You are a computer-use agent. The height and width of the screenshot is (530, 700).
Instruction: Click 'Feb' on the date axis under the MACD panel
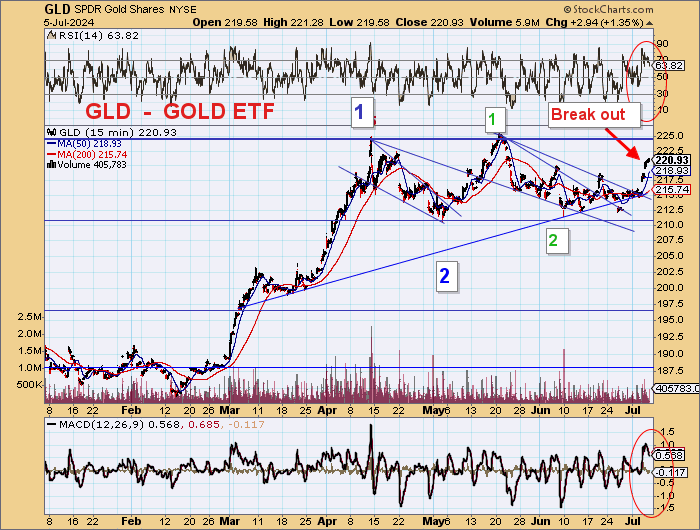pos(131,521)
